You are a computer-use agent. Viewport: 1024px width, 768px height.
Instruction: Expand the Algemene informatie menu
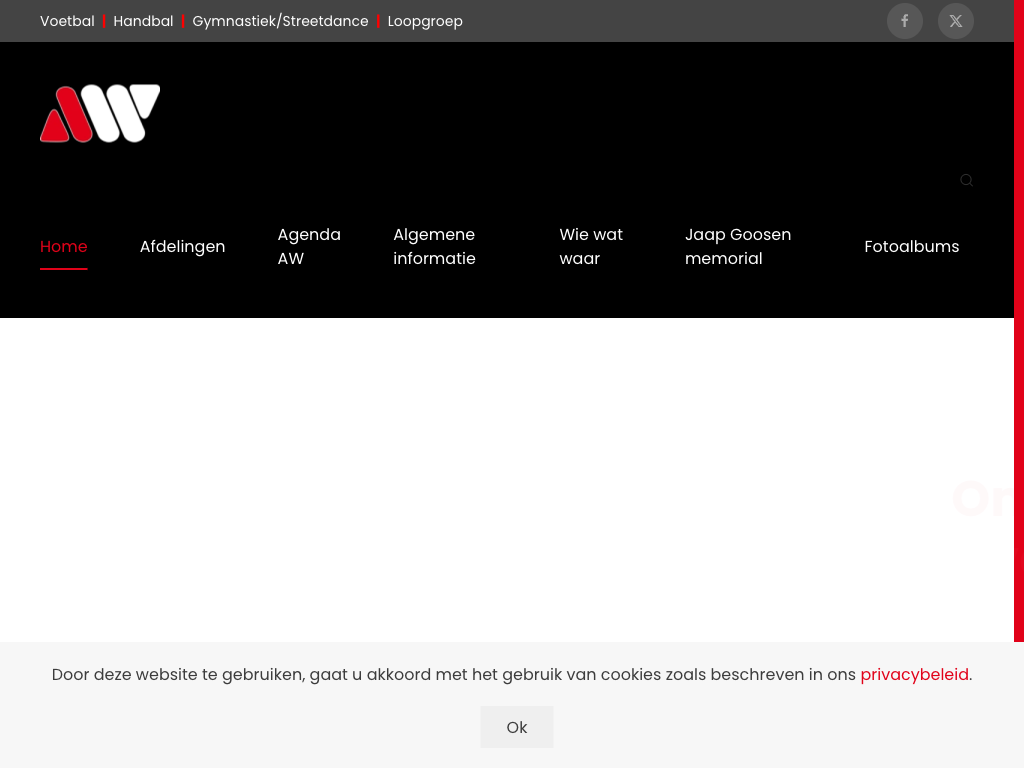coord(434,246)
